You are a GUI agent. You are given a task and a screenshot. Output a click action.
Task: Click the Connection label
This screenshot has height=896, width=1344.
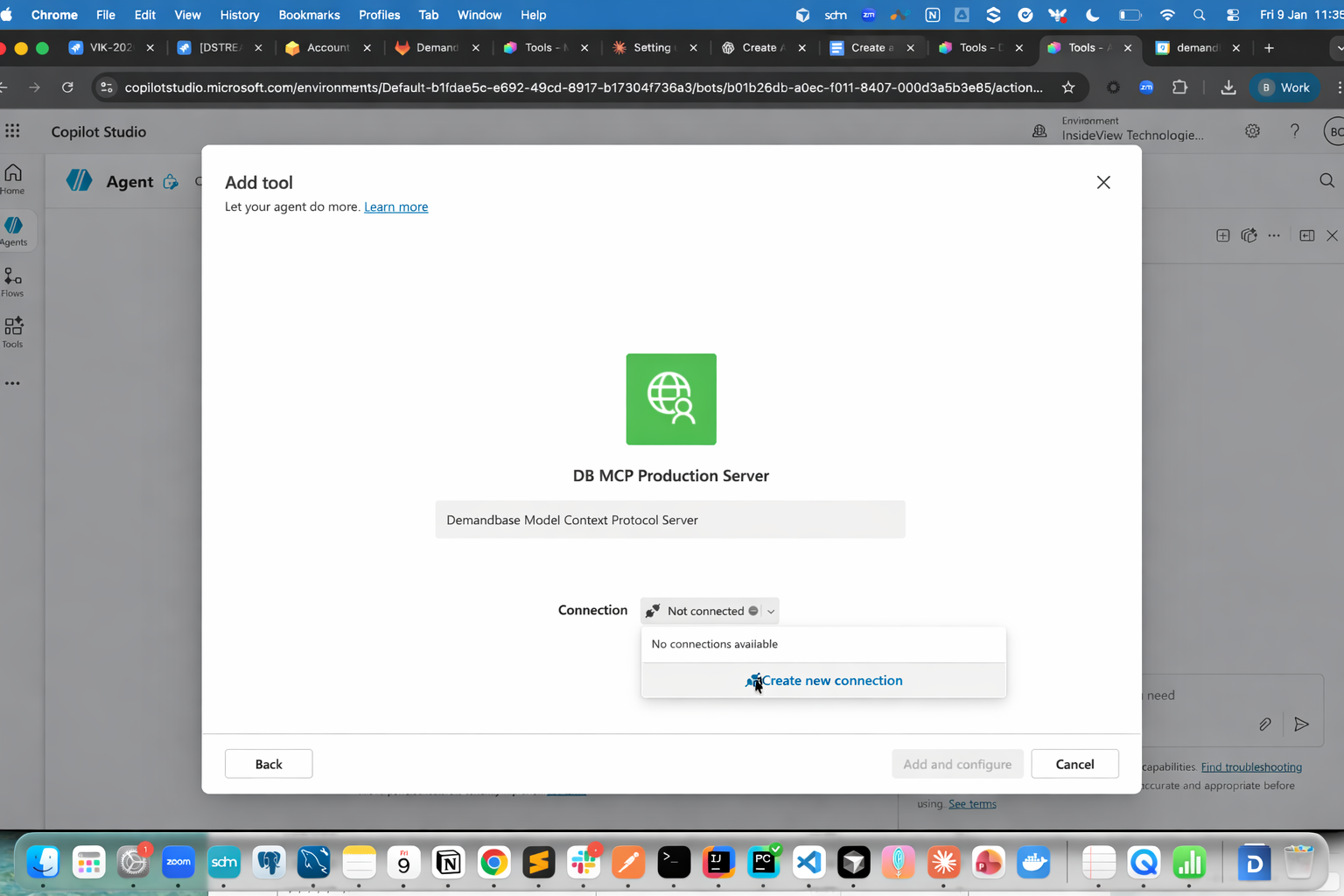(x=592, y=611)
